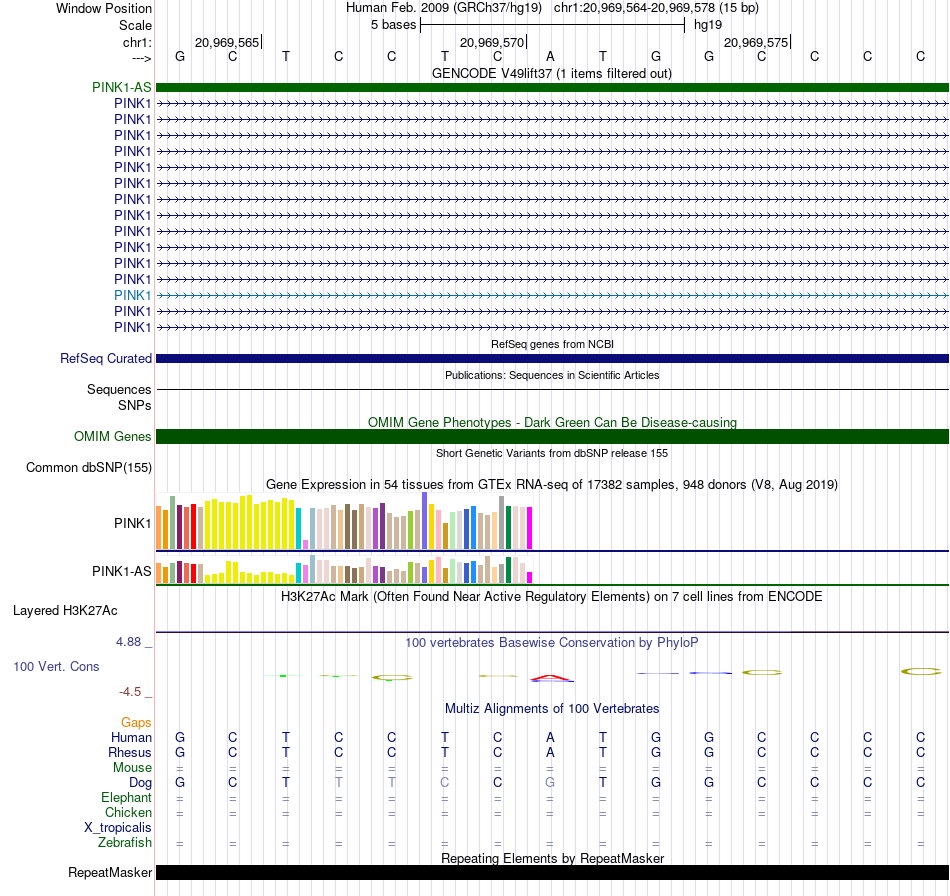Viewport: 950px width, 896px height.
Task: Click the PINK1-AS GTEx expression bar chart
Action: coord(344,569)
